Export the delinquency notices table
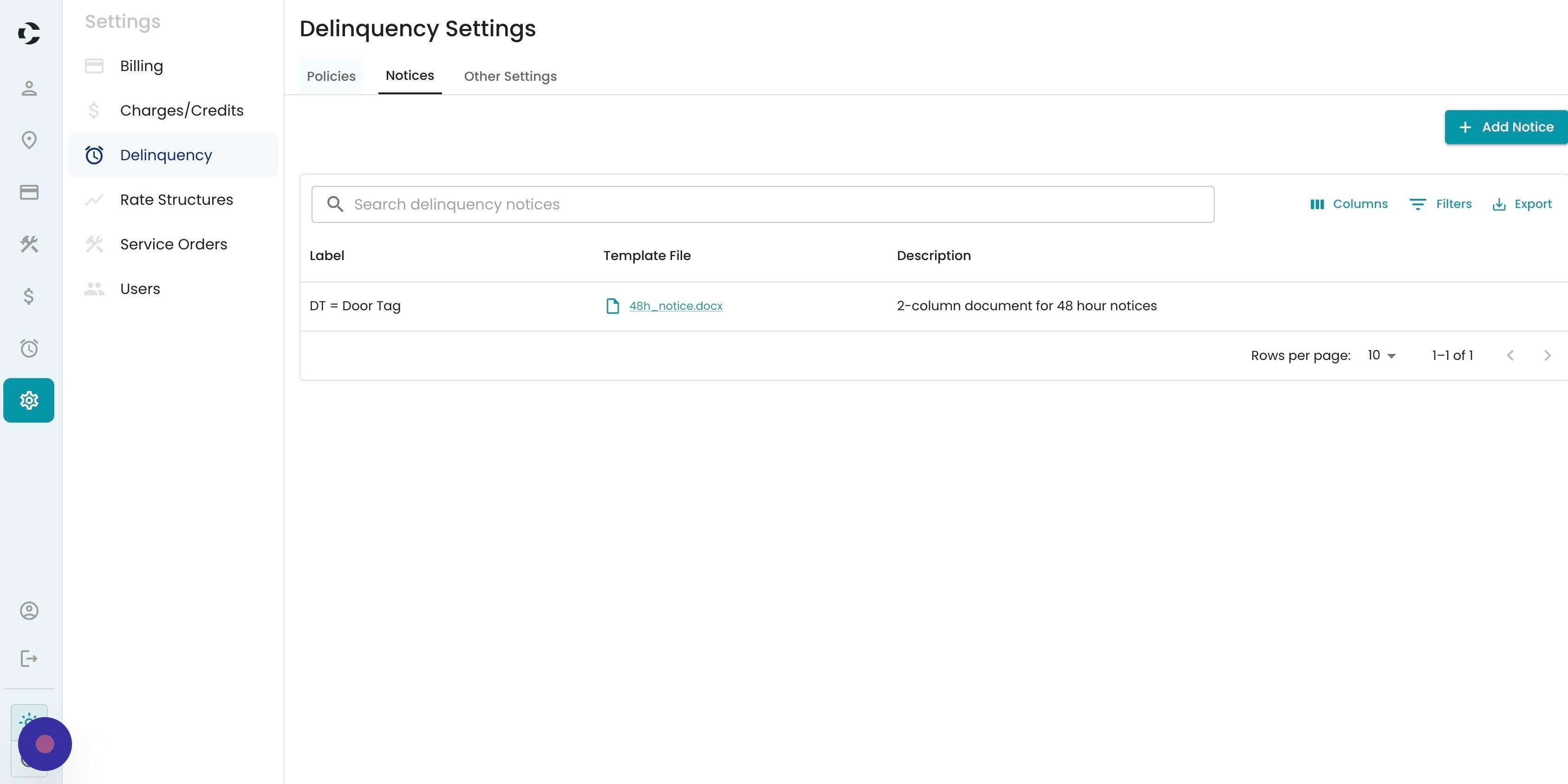The width and height of the screenshot is (1568, 784). [1522, 204]
